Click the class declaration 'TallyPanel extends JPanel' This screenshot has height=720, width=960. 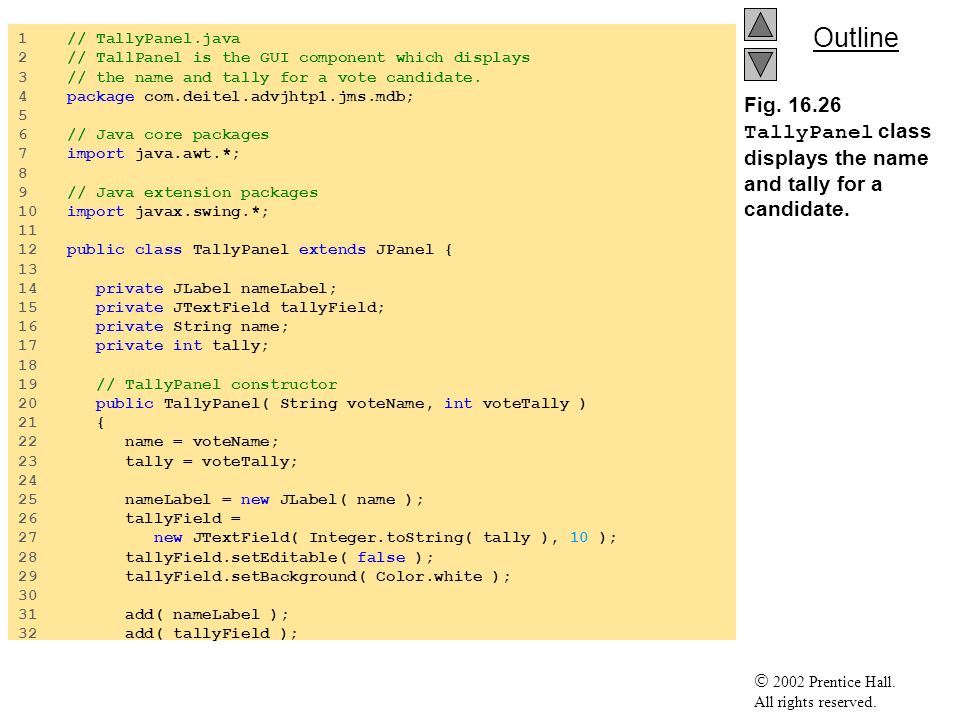(x=259, y=250)
